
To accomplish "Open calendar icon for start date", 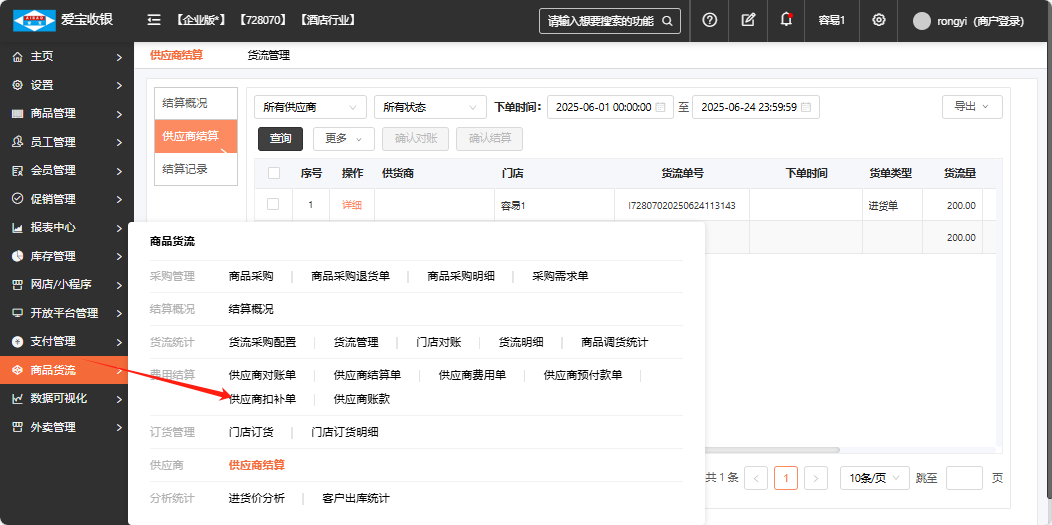I will pos(660,107).
